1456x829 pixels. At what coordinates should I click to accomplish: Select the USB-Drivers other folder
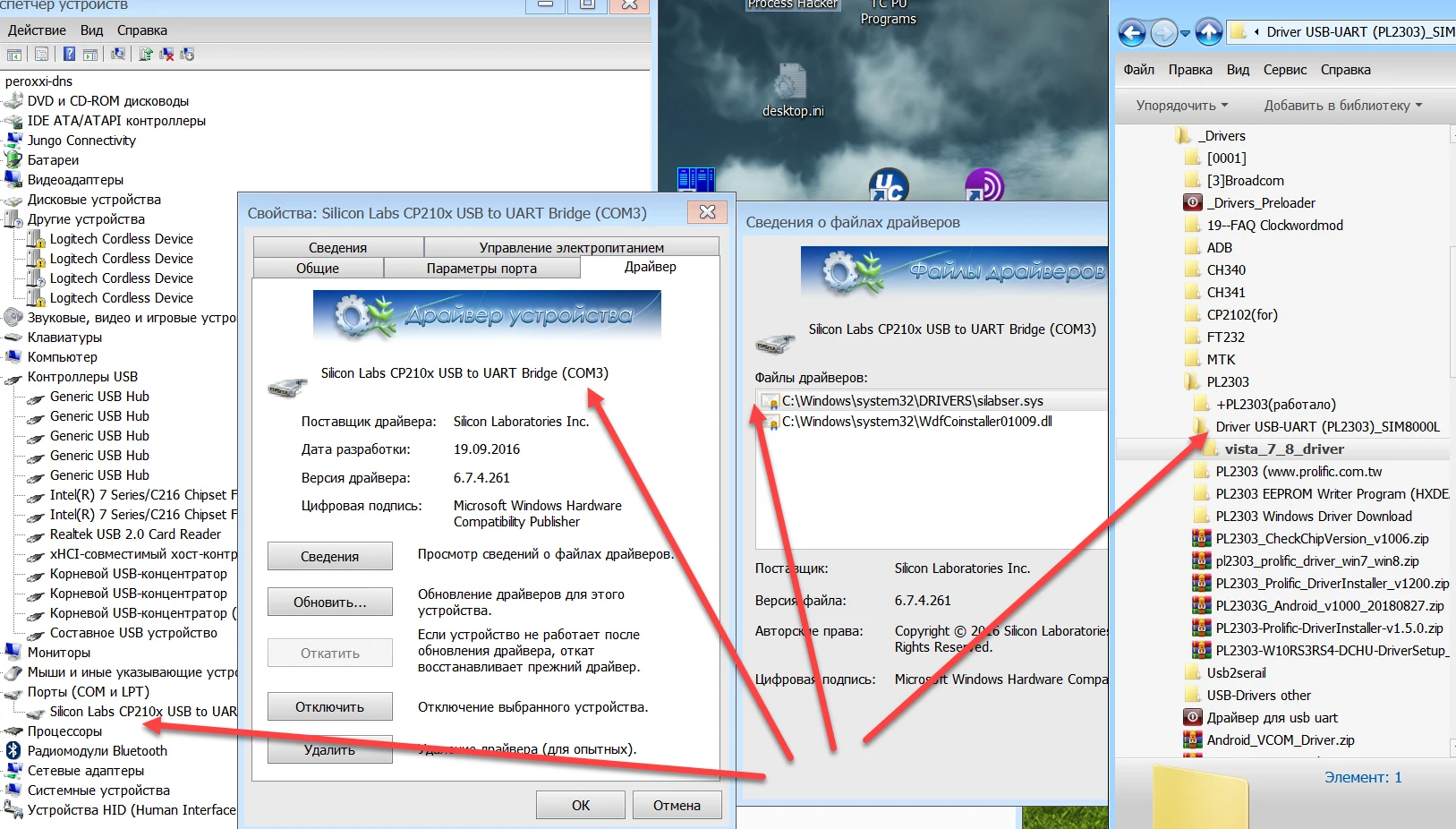click(1258, 696)
